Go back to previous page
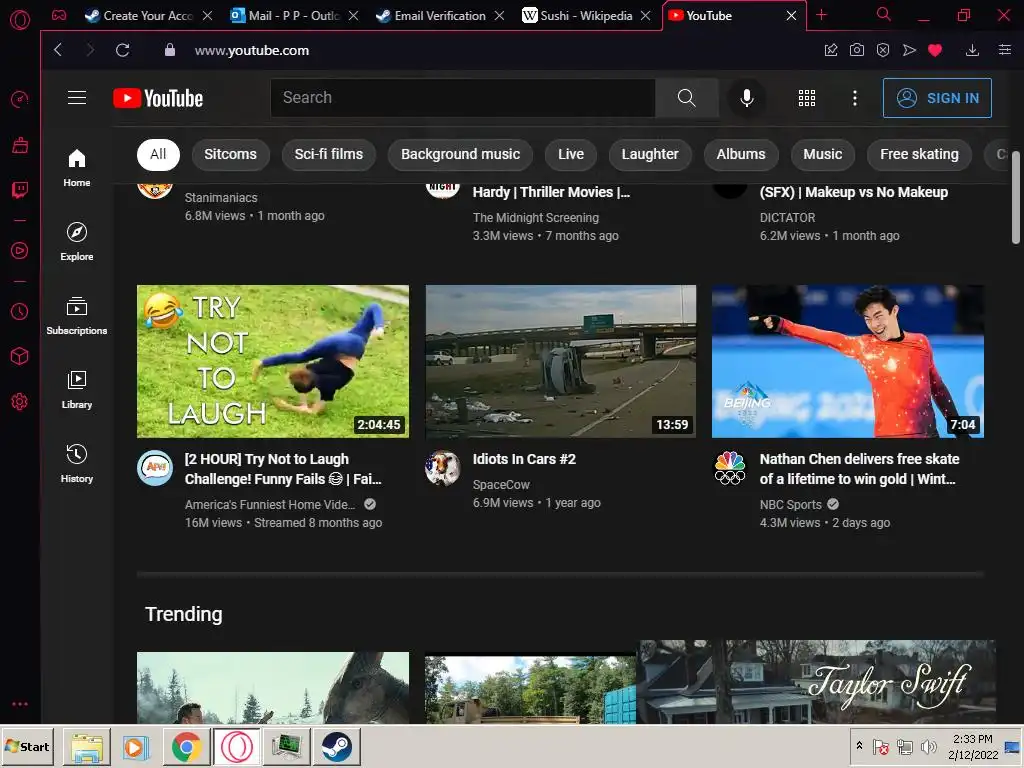The width and height of the screenshot is (1024, 768). [58, 50]
